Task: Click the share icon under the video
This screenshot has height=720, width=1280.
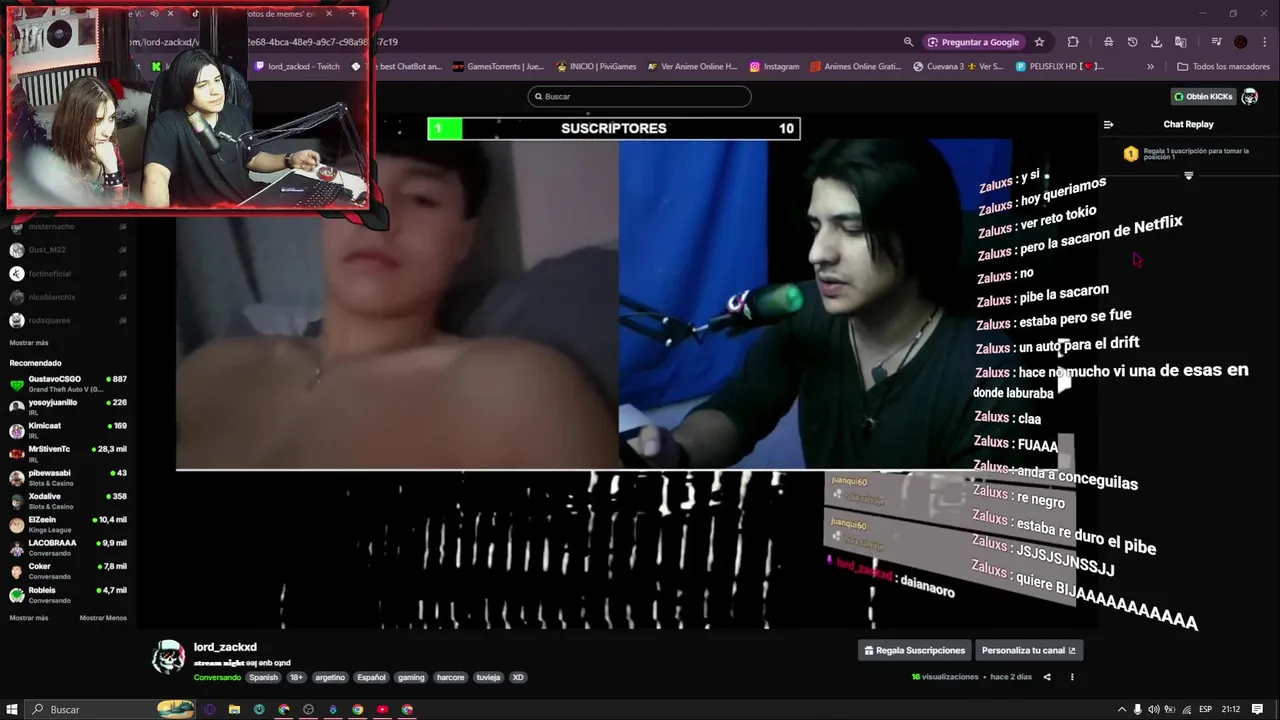Action: pyautogui.click(x=1047, y=677)
